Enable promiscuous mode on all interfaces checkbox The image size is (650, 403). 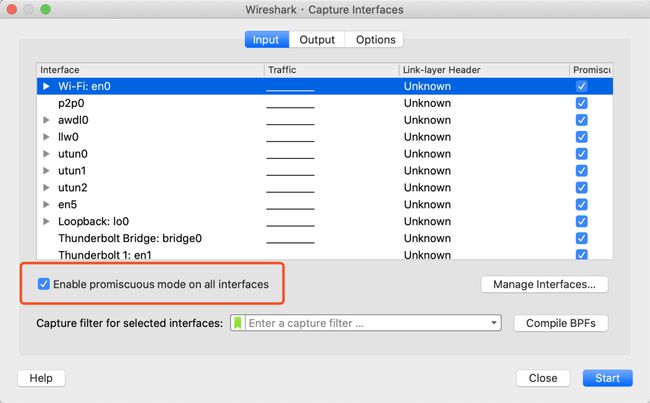44,284
